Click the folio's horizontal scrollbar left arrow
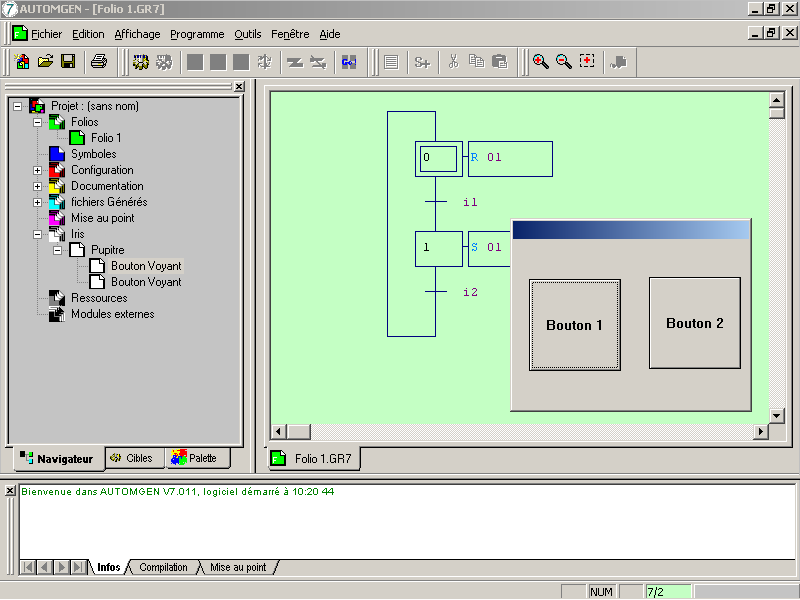The image size is (800, 600). coord(279,431)
